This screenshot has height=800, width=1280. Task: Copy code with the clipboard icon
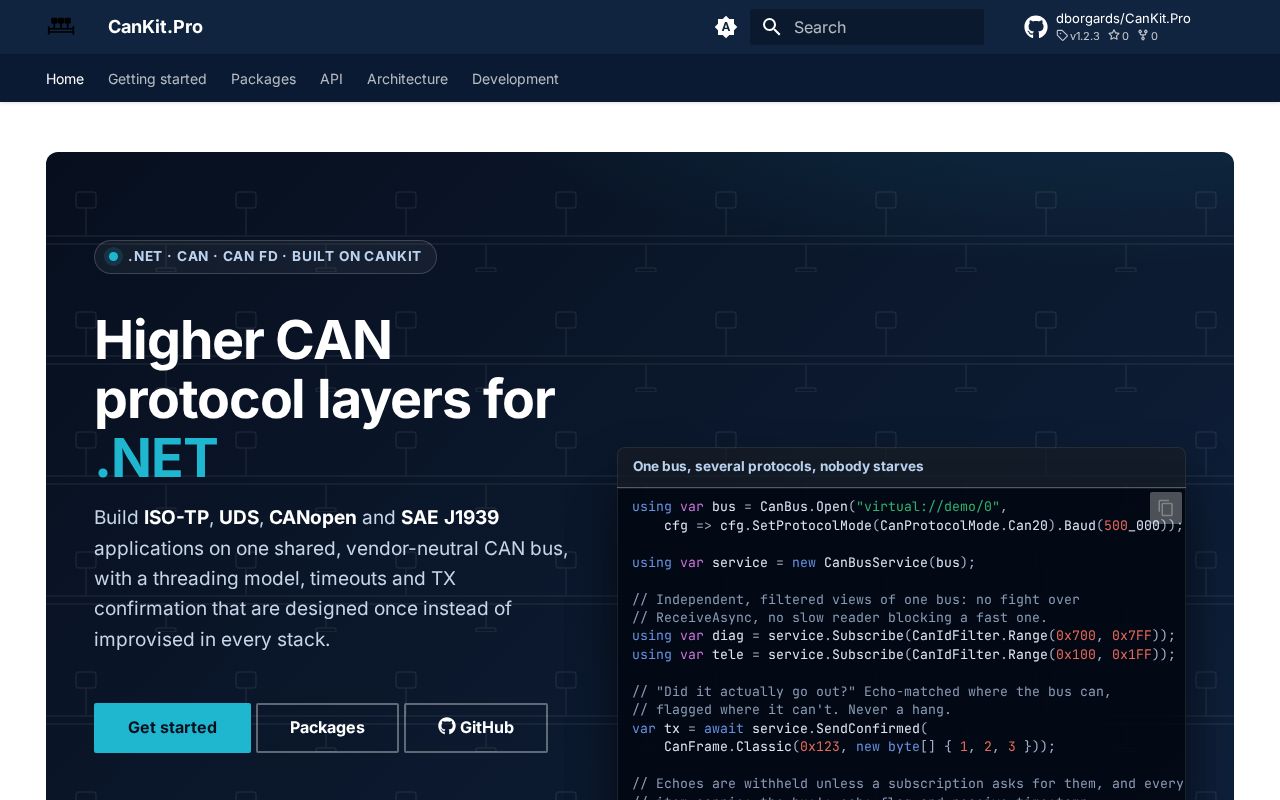click(x=1165, y=508)
